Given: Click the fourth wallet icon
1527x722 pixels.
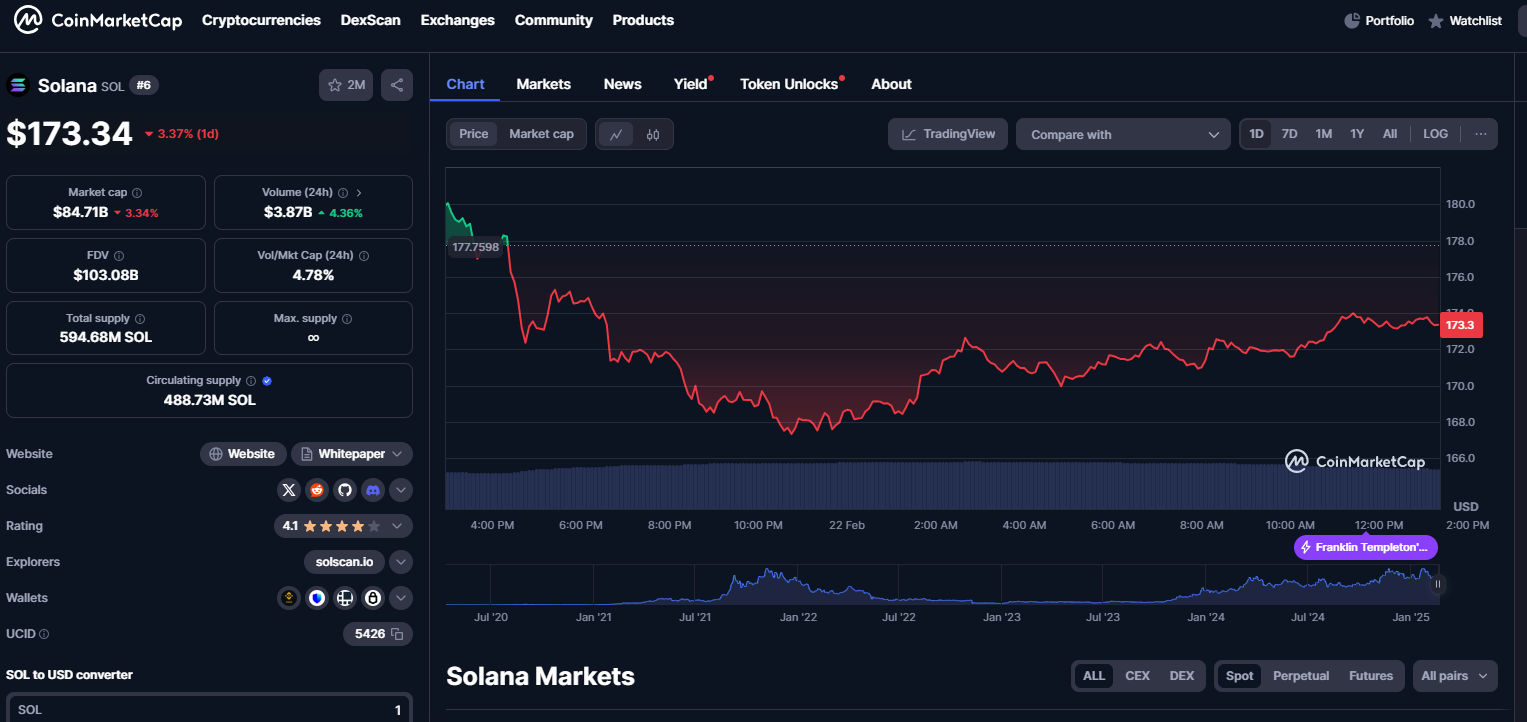Looking at the screenshot, I should [x=373, y=598].
